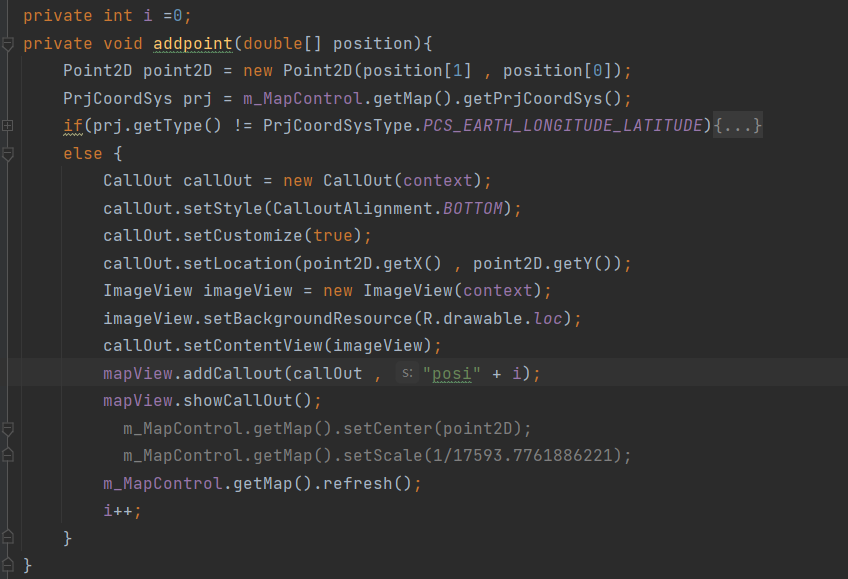
Task: Click variable i in the private int declaration
Action: [148, 16]
